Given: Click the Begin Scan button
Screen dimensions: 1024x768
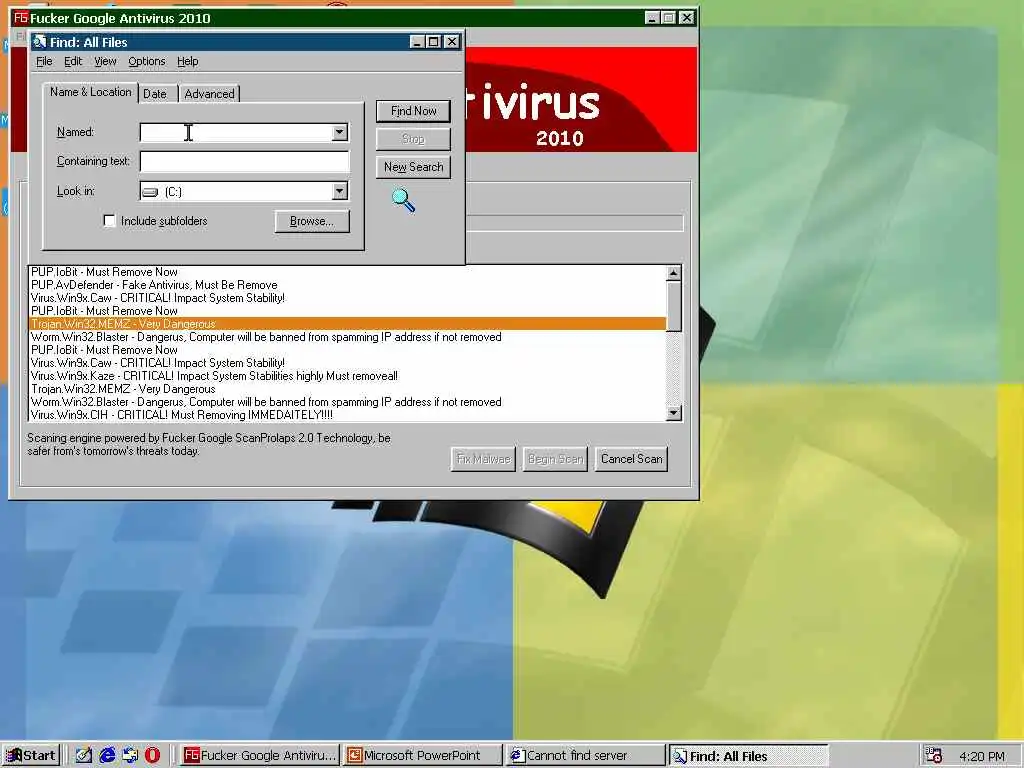Looking at the screenshot, I should coord(555,459).
